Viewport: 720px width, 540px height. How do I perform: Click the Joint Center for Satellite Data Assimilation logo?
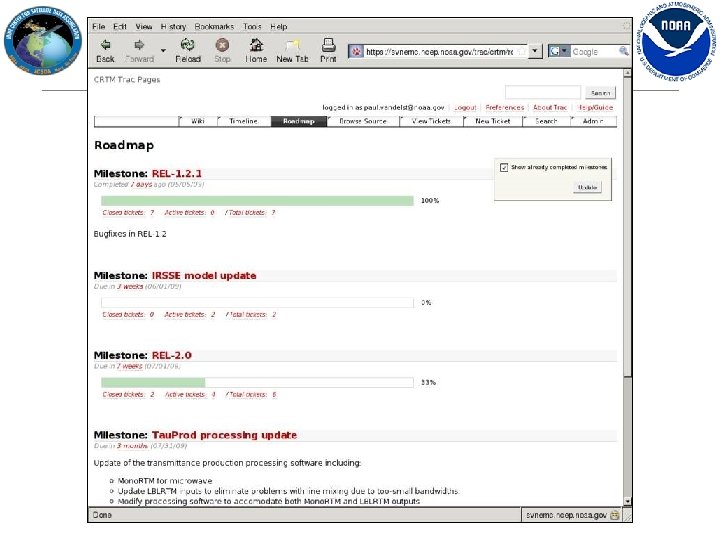click(x=43, y=40)
